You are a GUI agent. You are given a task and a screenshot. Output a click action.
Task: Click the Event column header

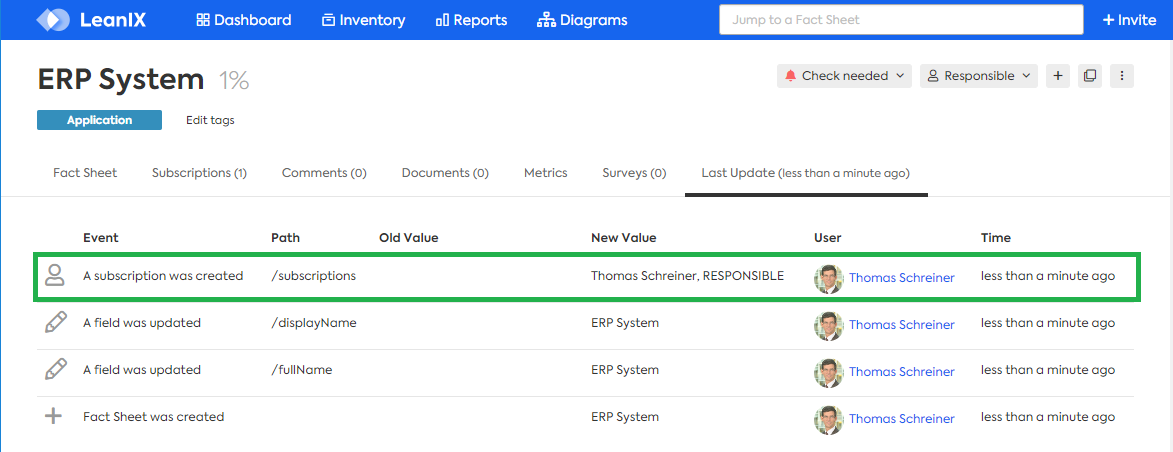tap(101, 238)
